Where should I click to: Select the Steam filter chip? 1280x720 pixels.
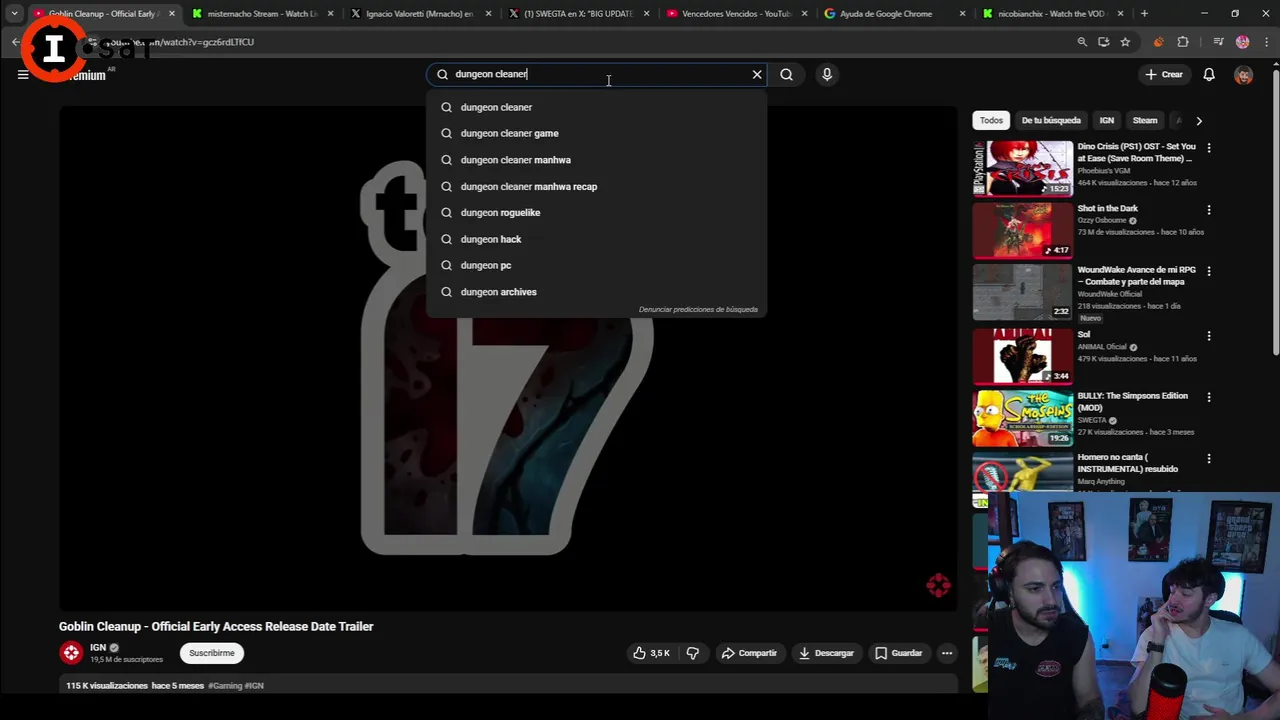(1145, 121)
